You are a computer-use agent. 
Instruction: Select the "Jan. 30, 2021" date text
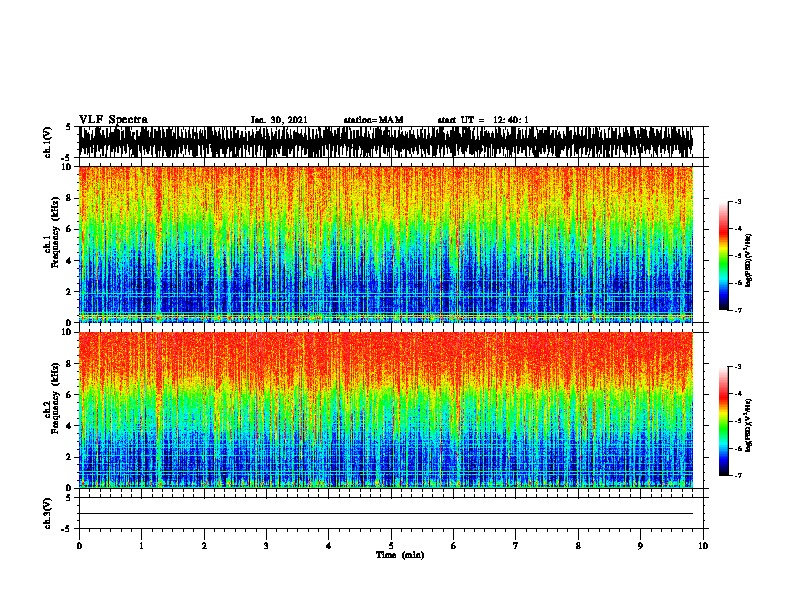coord(279,120)
